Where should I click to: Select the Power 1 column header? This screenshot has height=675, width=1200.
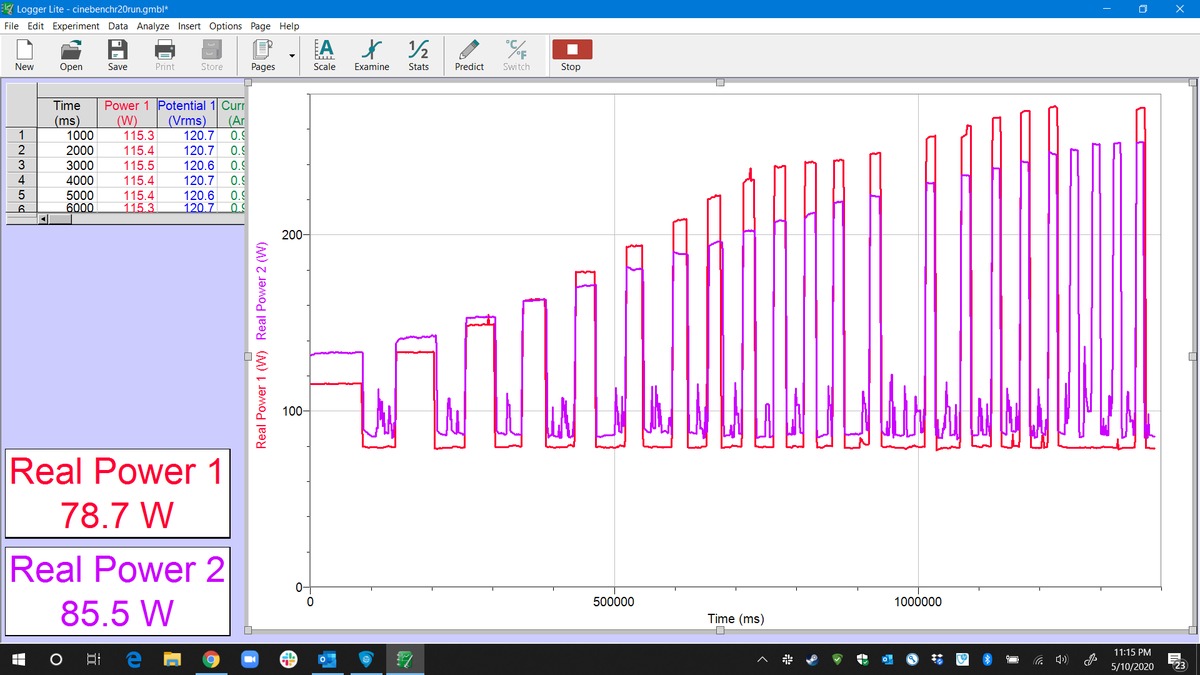click(x=127, y=112)
